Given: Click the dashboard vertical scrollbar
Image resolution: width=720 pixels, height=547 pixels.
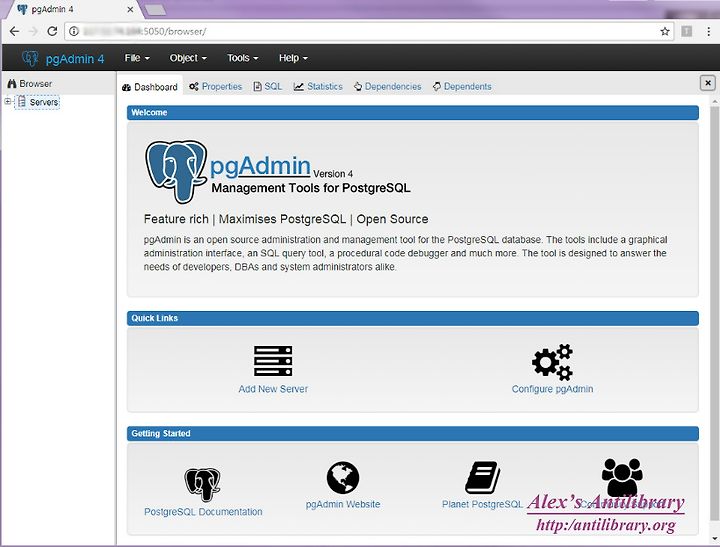Looking at the screenshot, I should coord(714,312).
